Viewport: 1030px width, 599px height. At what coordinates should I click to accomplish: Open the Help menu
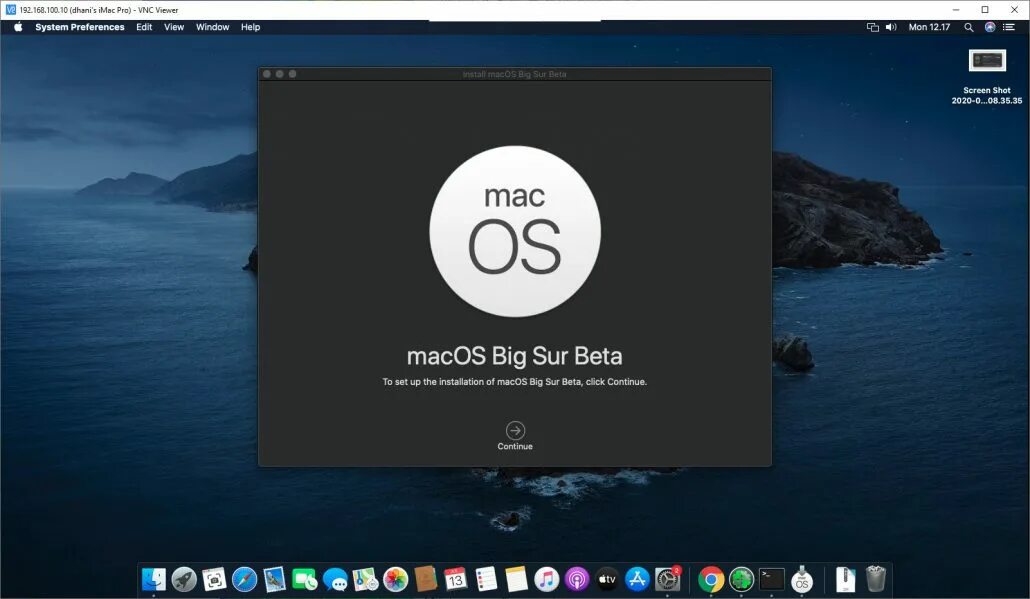(x=250, y=27)
